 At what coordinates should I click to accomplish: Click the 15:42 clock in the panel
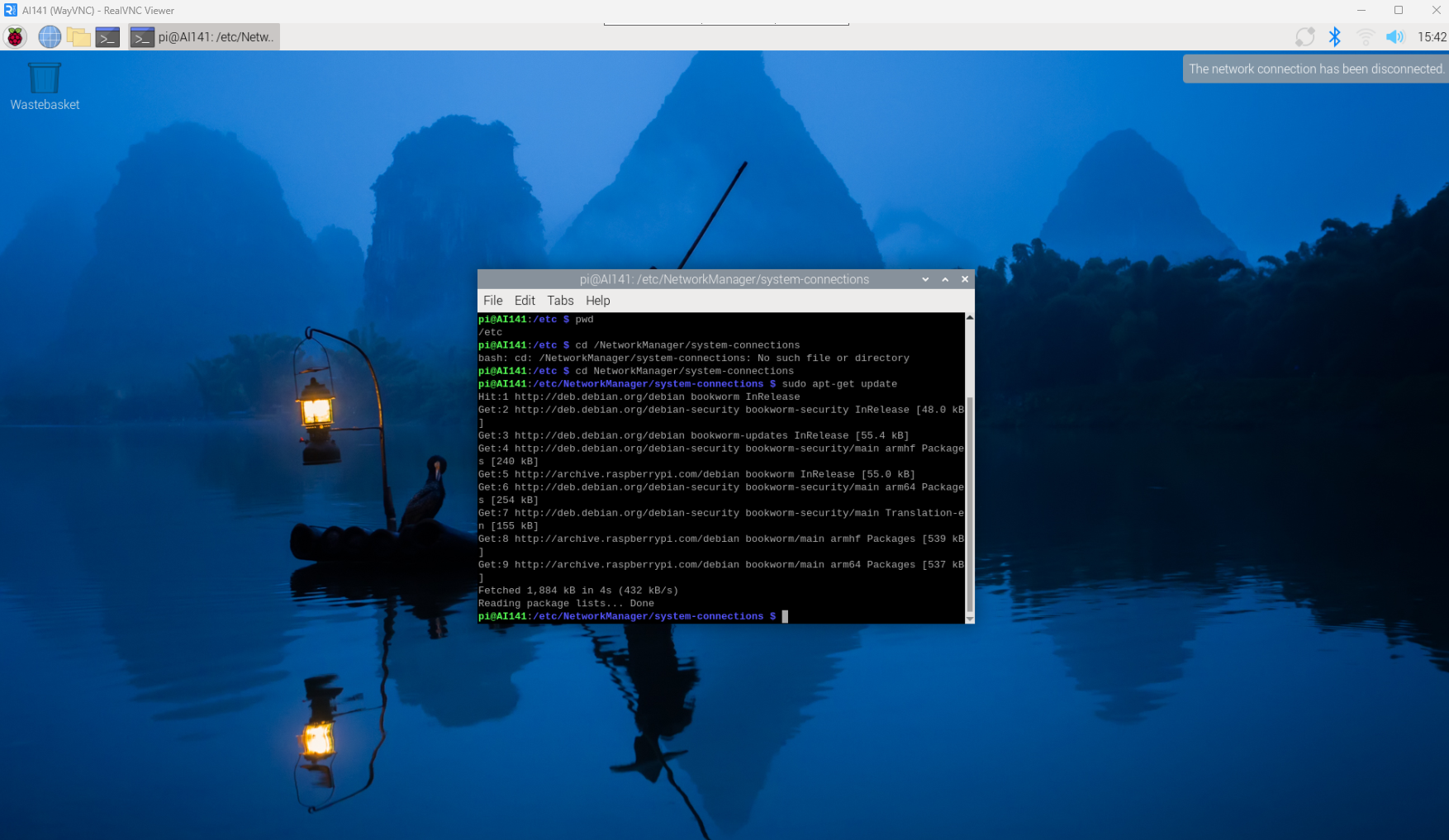(x=1432, y=37)
